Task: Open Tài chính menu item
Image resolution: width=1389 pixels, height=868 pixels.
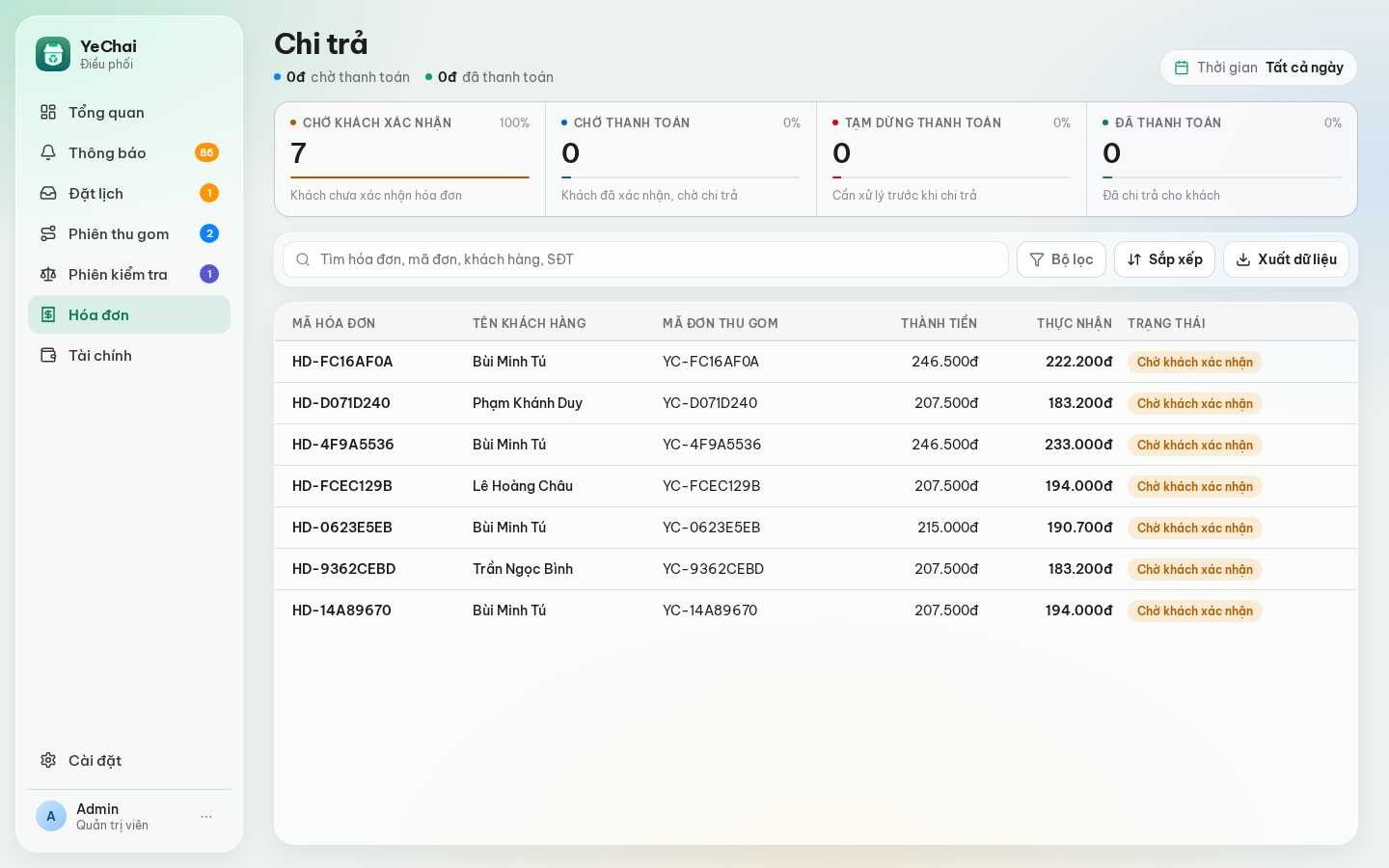Action: pos(129,355)
